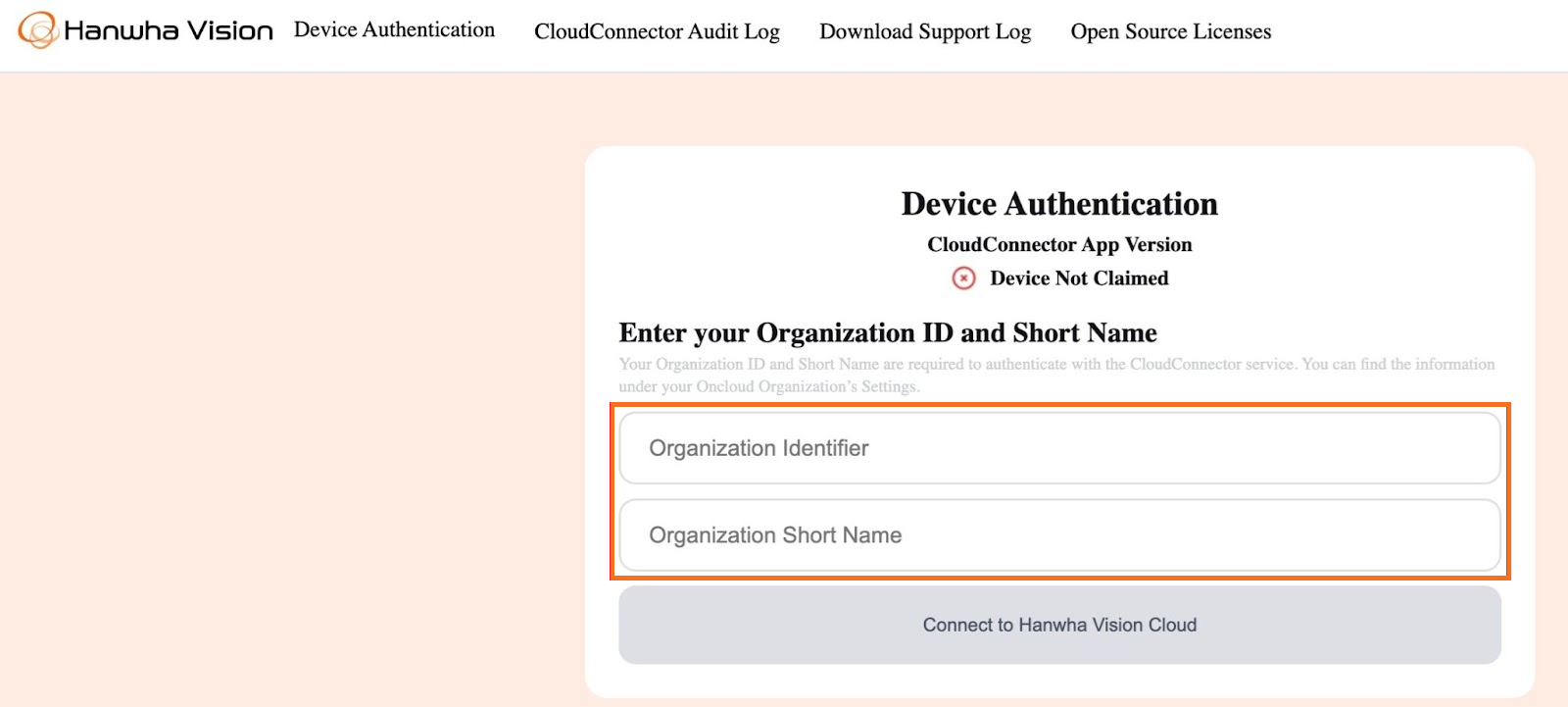Image resolution: width=1568 pixels, height=707 pixels.
Task: Click Connect to Hanwha Vision Cloud button
Action: 1059,625
